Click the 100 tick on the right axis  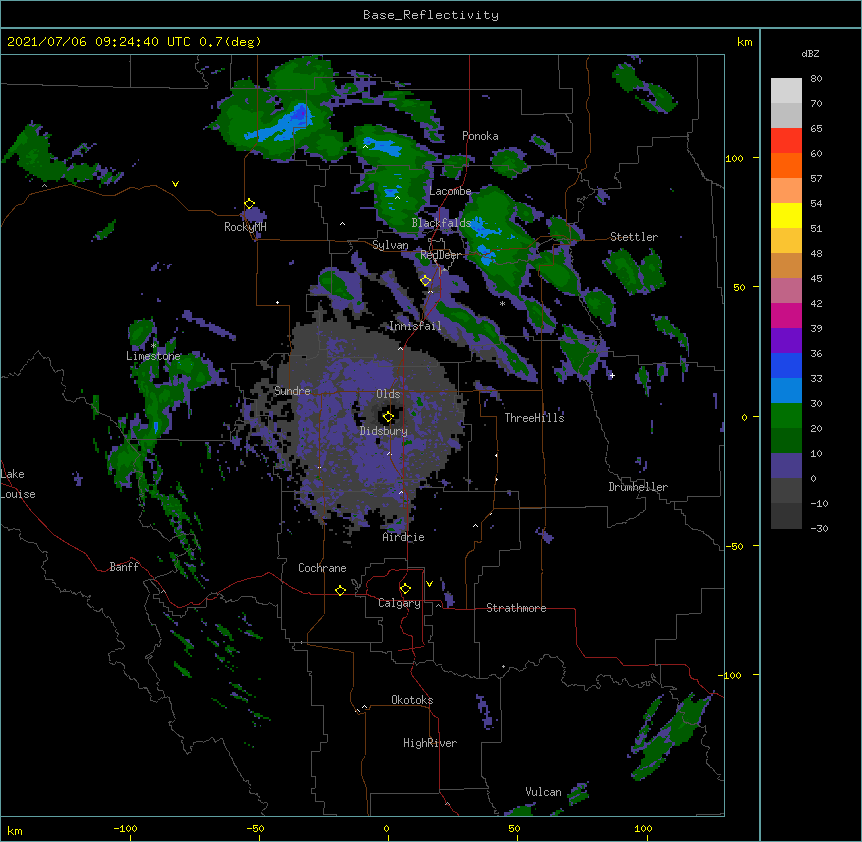click(x=734, y=158)
